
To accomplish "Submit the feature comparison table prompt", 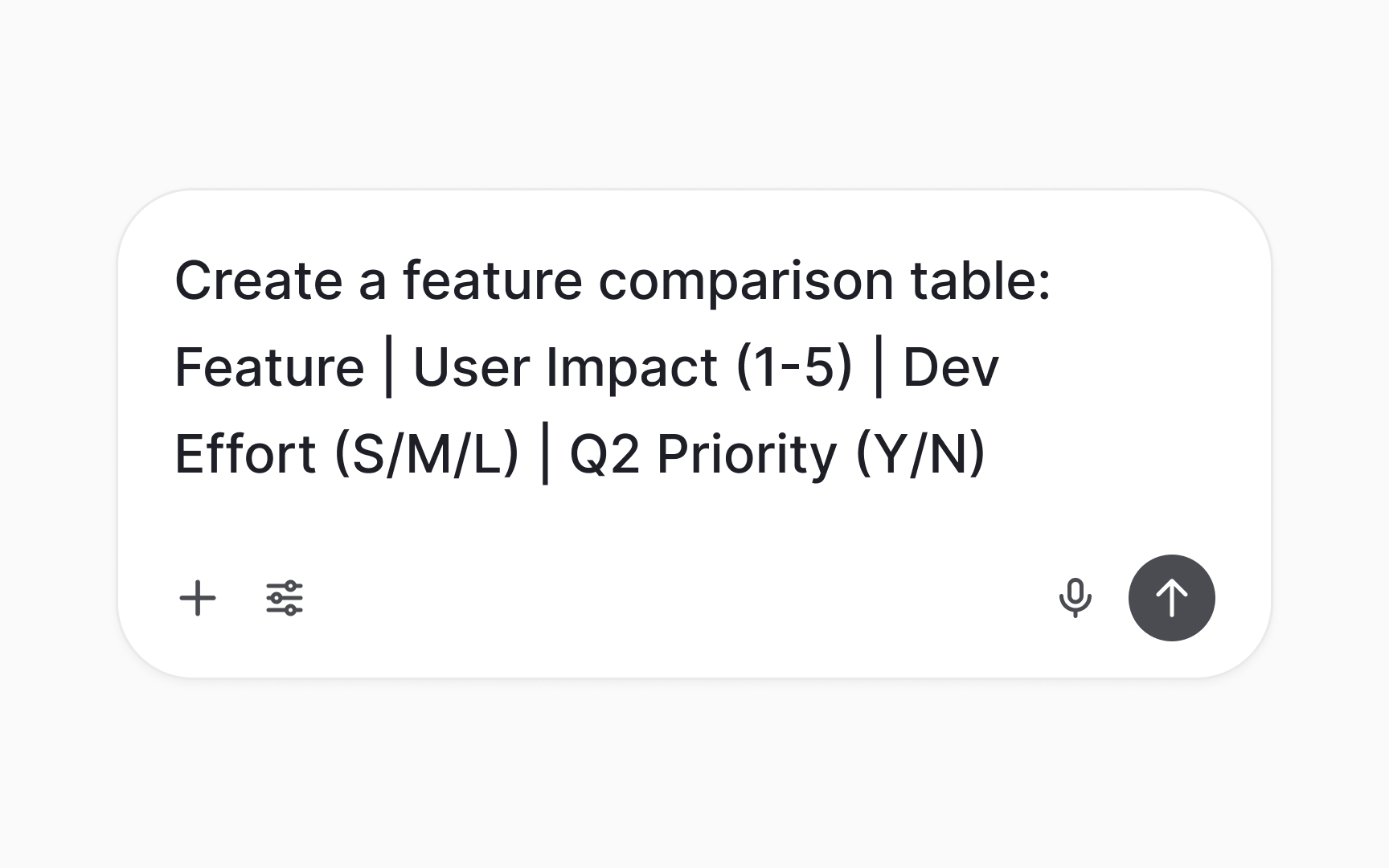I will coord(1171,598).
